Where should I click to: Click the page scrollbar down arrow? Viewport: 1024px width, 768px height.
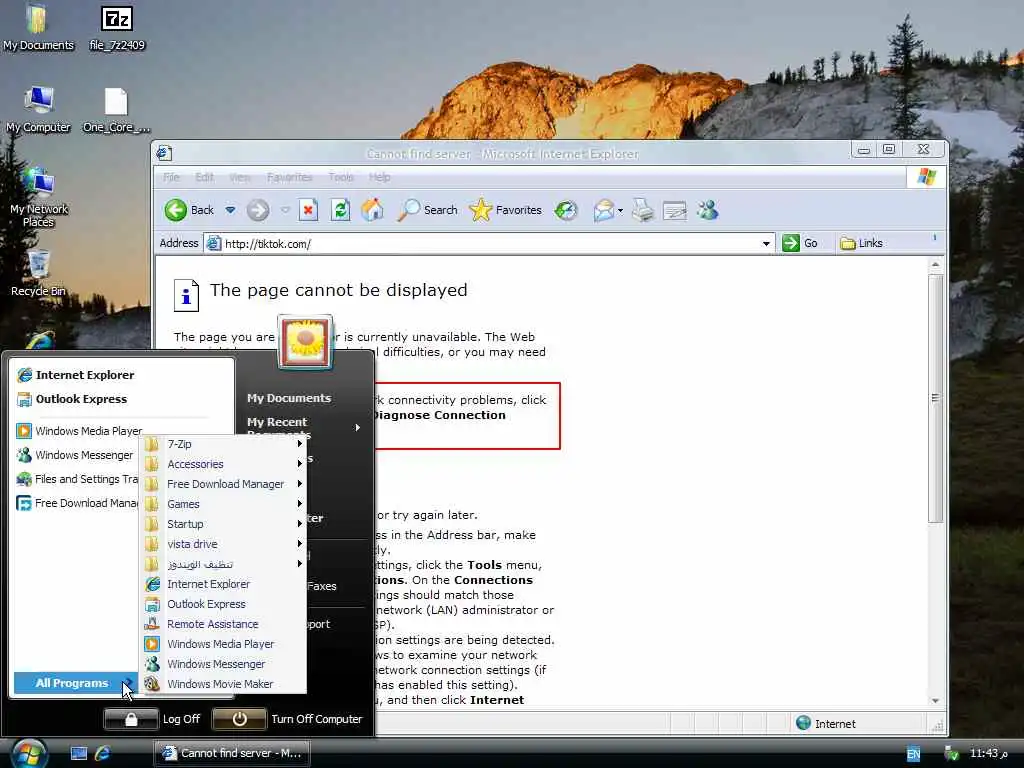tap(935, 700)
